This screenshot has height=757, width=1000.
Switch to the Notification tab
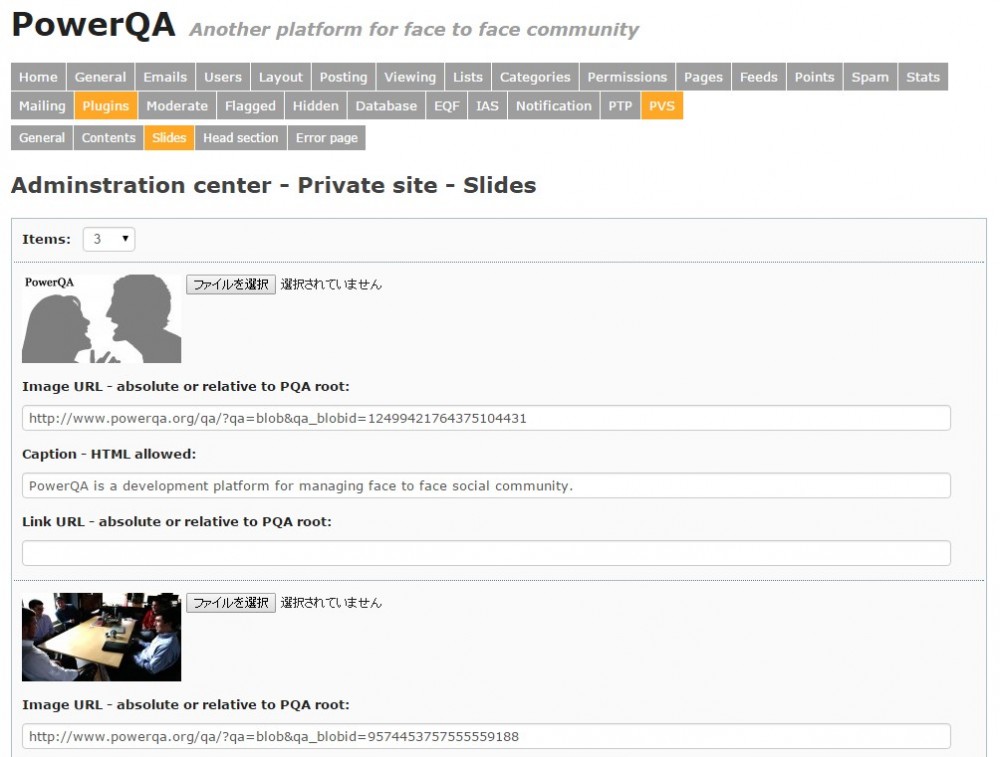pyautogui.click(x=553, y=106)
